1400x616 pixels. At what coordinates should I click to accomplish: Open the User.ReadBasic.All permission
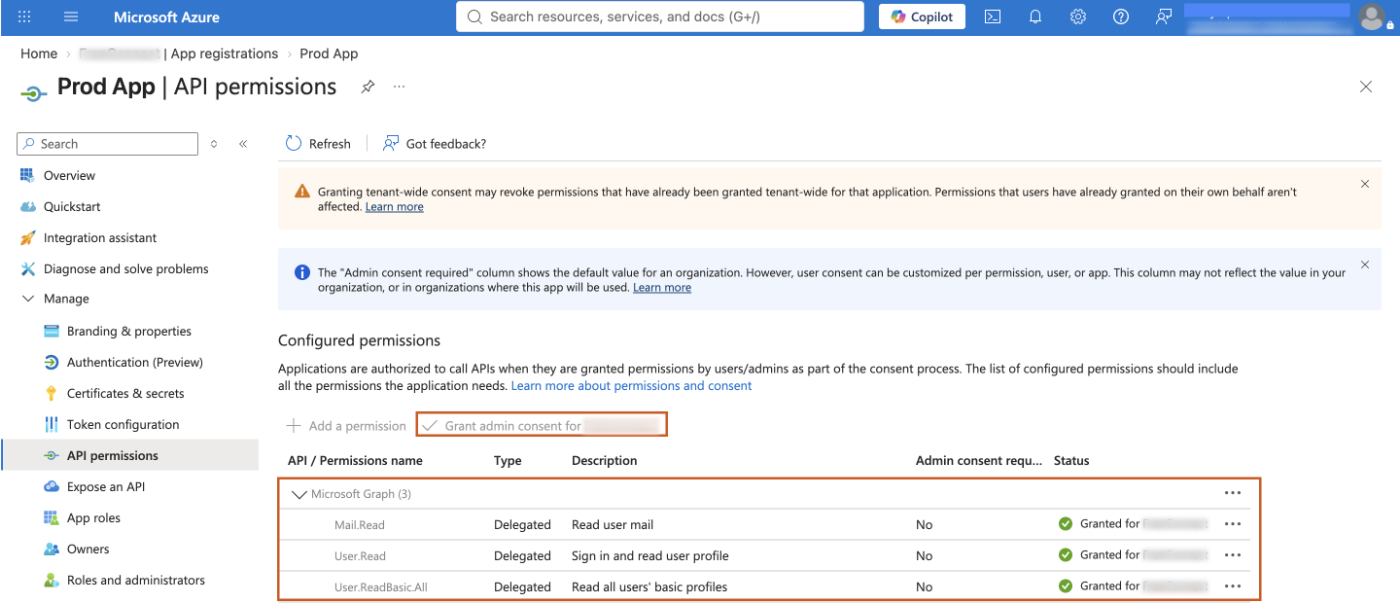(381, 587)
